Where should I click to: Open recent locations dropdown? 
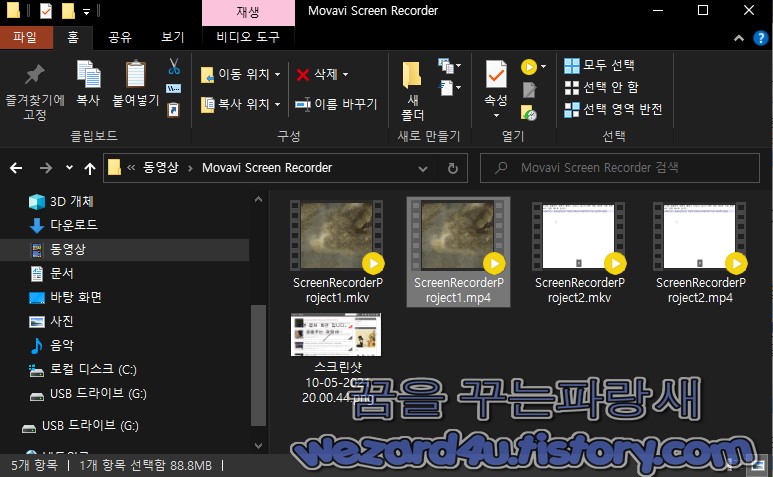point(70,168)
